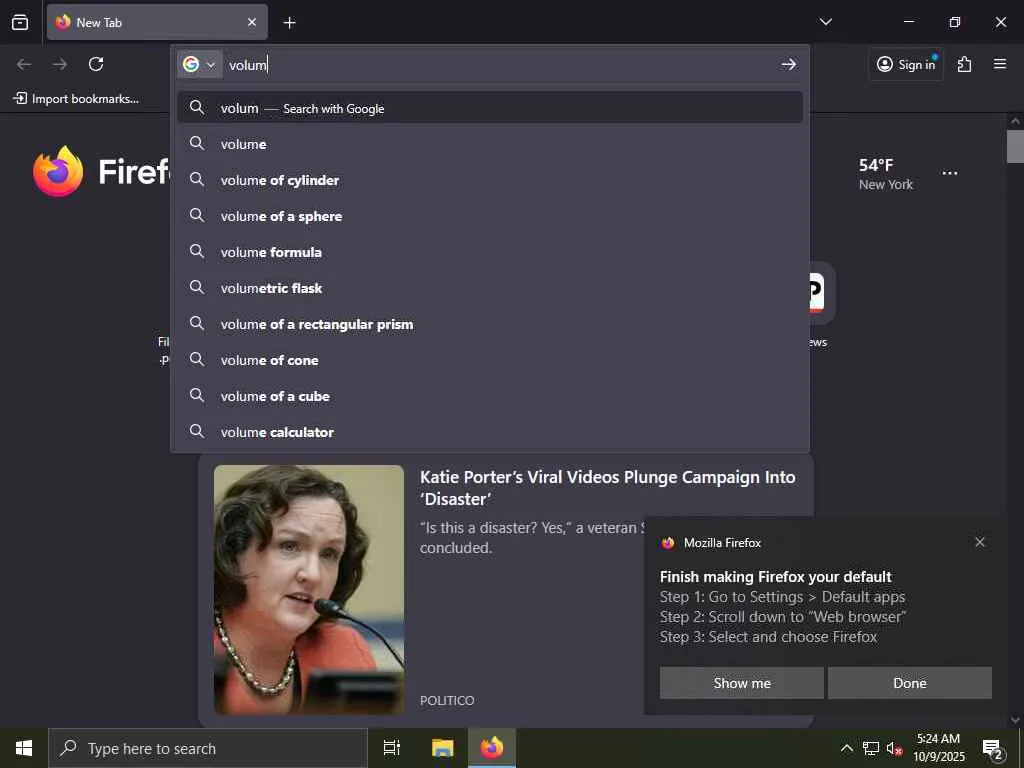Open the taskbar clock 5:24 AM
This screenshot has width=1024, height=768.
tap(938, 748)
